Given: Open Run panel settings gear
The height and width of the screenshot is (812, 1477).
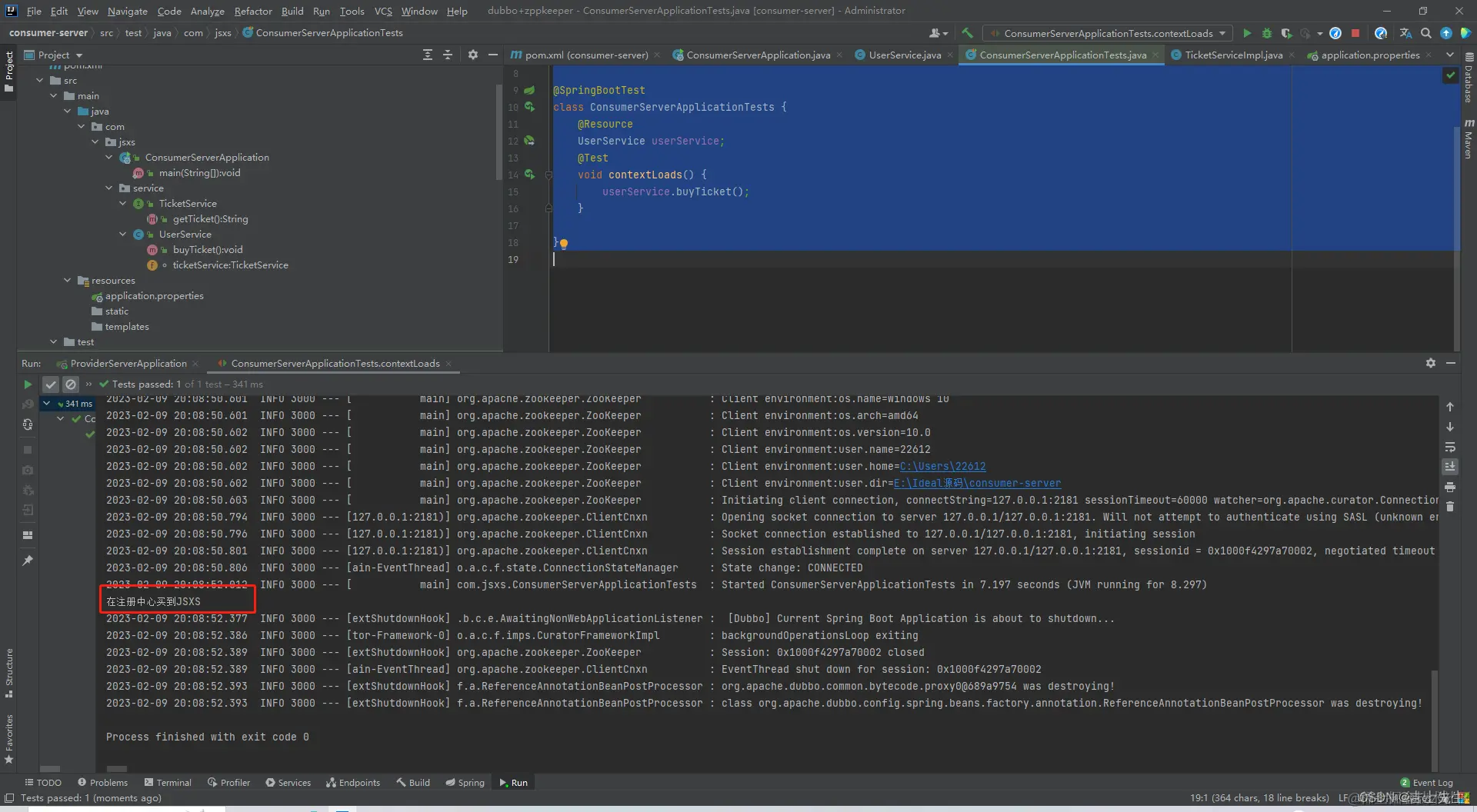Looking at the screenshot, I should (x=1430, y=363).
